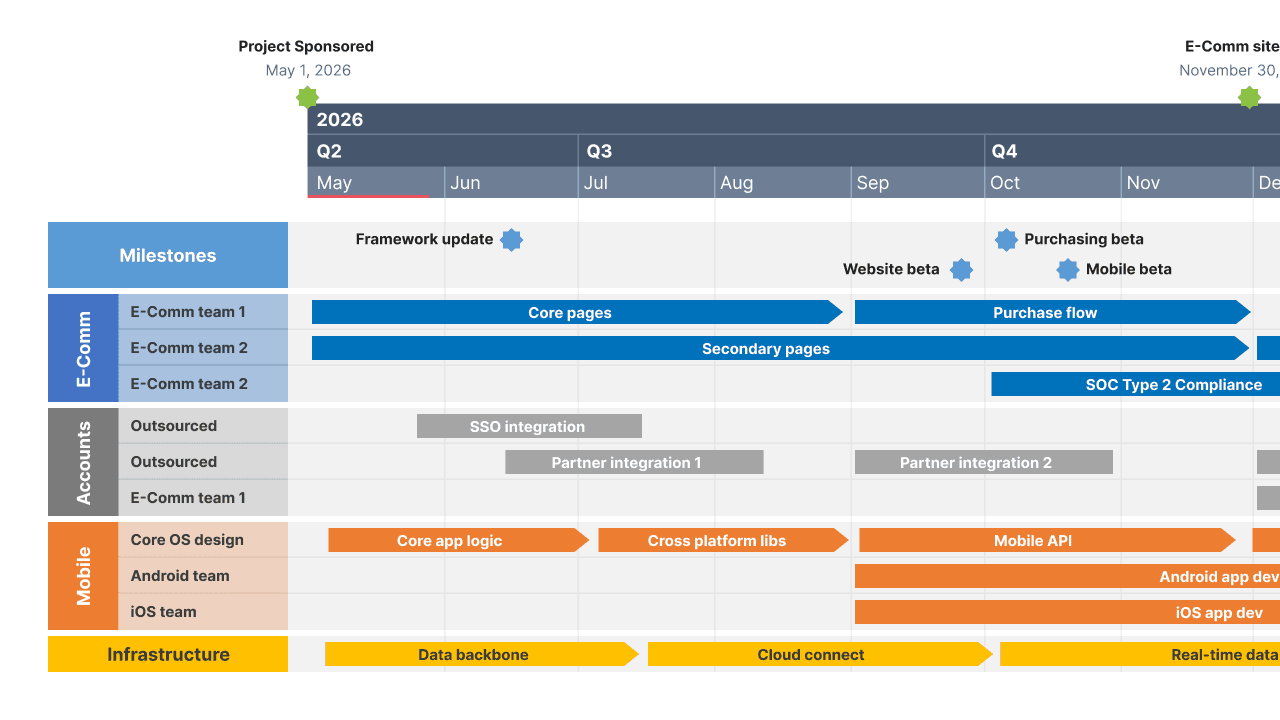Click the Q2 quarter header

pos(443,151)
